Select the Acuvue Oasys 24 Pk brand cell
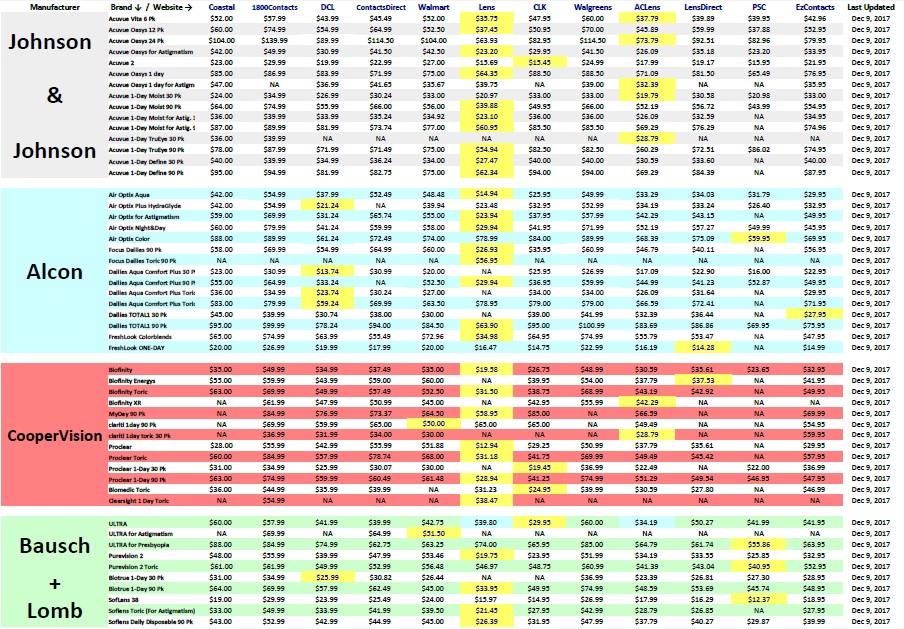The height and width of the screenshot is (629, 904). point(136,41)
